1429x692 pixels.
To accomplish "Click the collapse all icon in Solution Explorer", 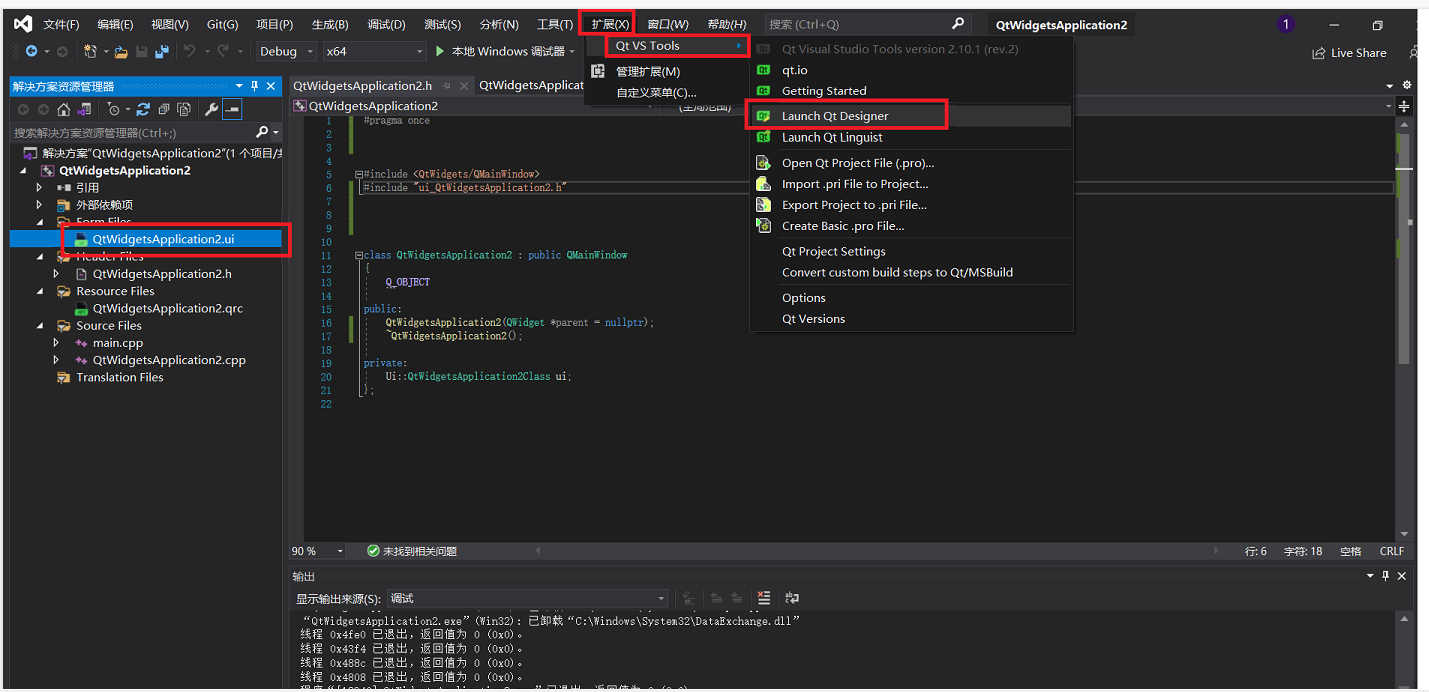I will click(163, 109).
